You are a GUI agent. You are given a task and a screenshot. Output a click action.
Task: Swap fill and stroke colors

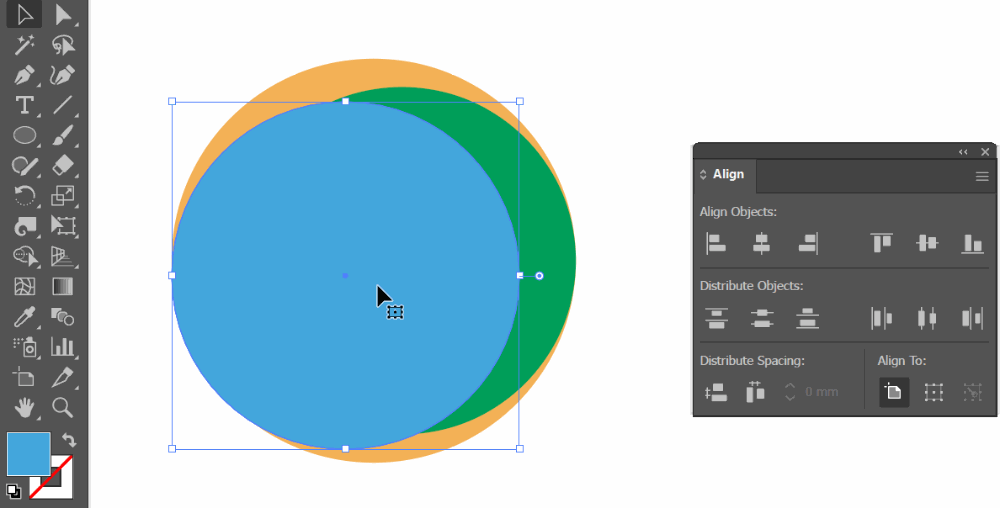coord(68,440)
